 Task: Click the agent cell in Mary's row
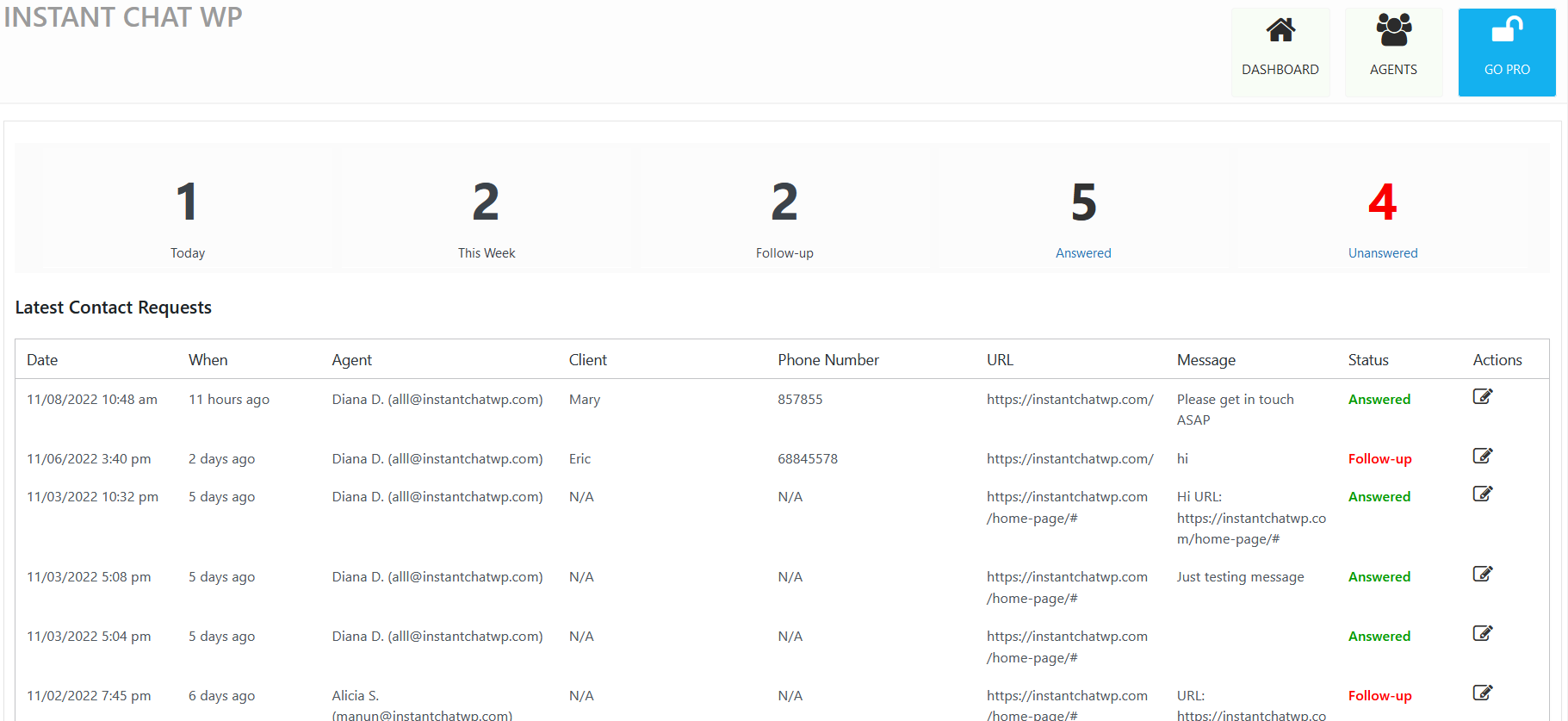tap(437, 400)
